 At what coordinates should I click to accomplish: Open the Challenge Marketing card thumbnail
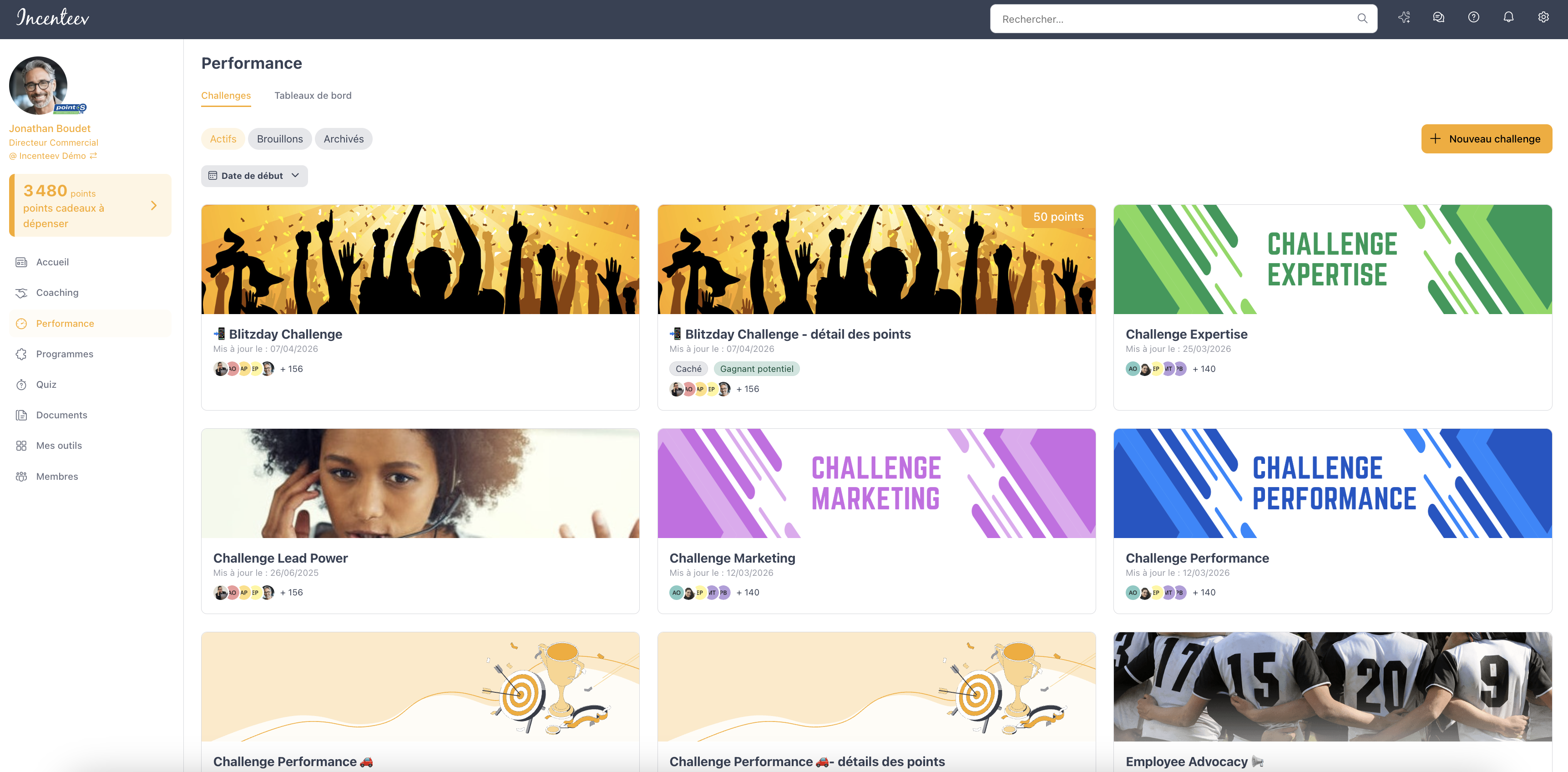876,483
